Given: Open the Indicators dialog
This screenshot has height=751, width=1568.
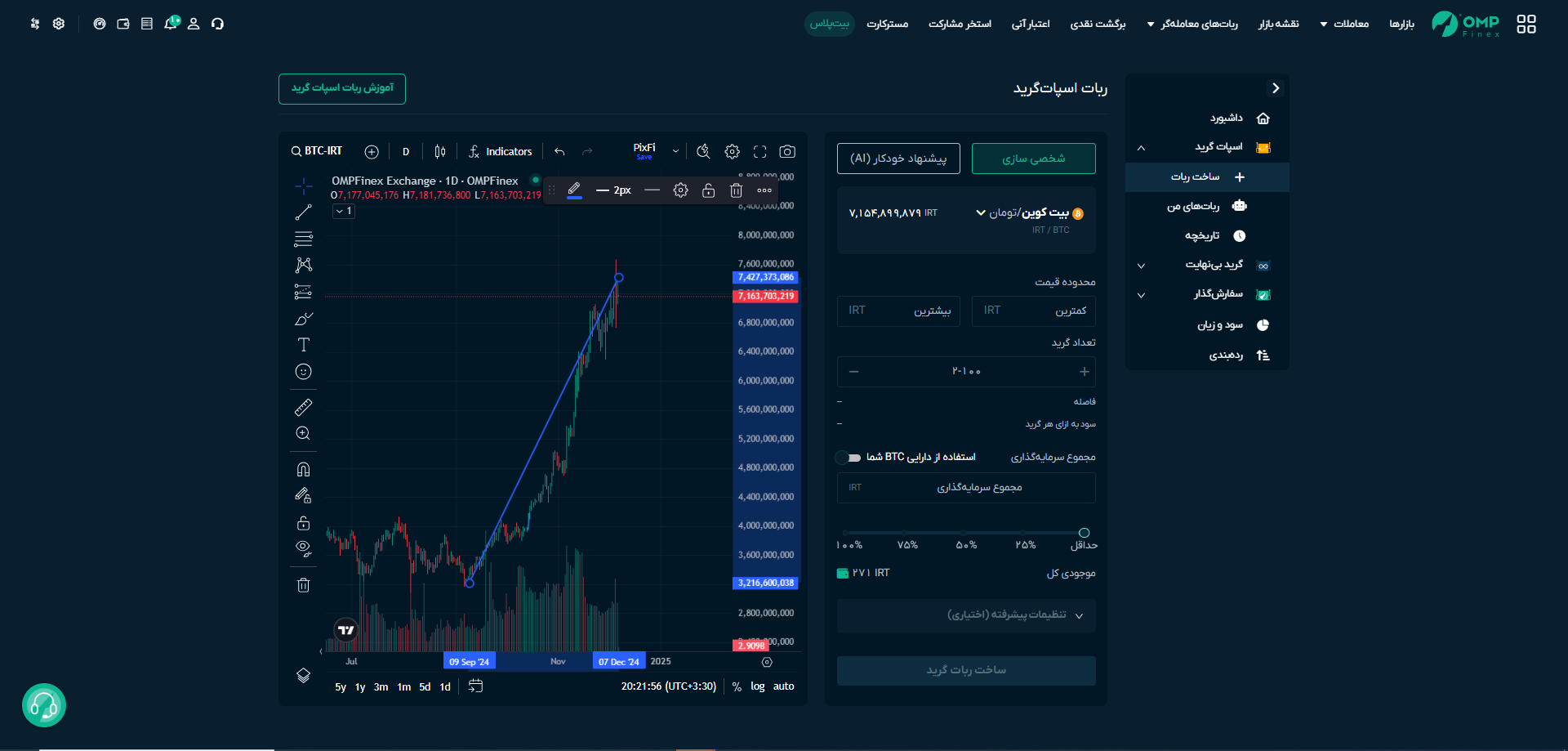Looking at the screenshot, I should pyautogui.click(x=501, y=151).
